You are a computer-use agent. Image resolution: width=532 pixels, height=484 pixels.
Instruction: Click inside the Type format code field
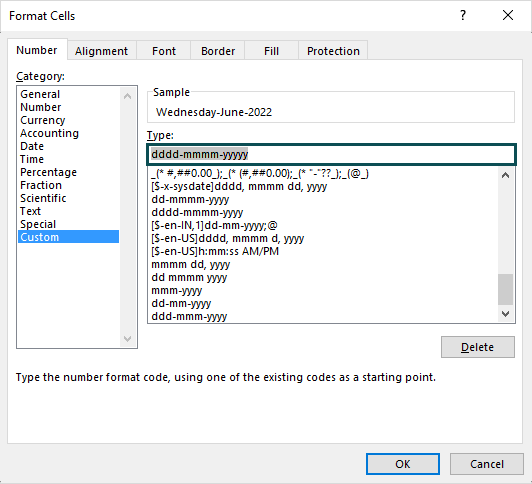click(331, 154)
